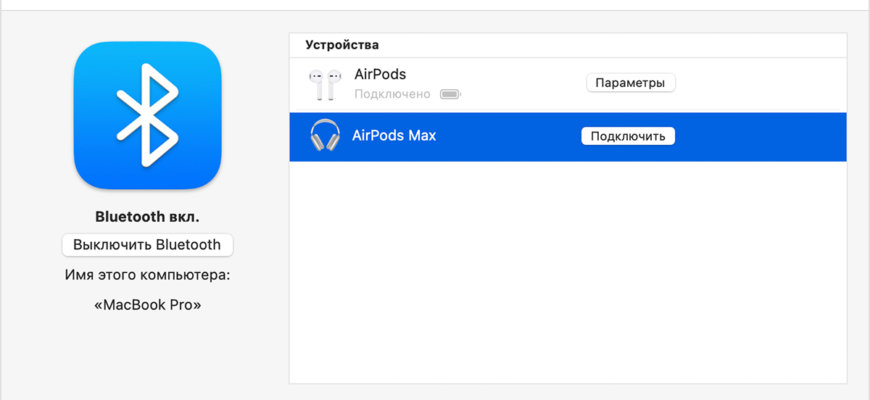Viewport: 870px width, 400px height.
Task: Click the large blue Bluetooth logo
Action: click(147, 115)
